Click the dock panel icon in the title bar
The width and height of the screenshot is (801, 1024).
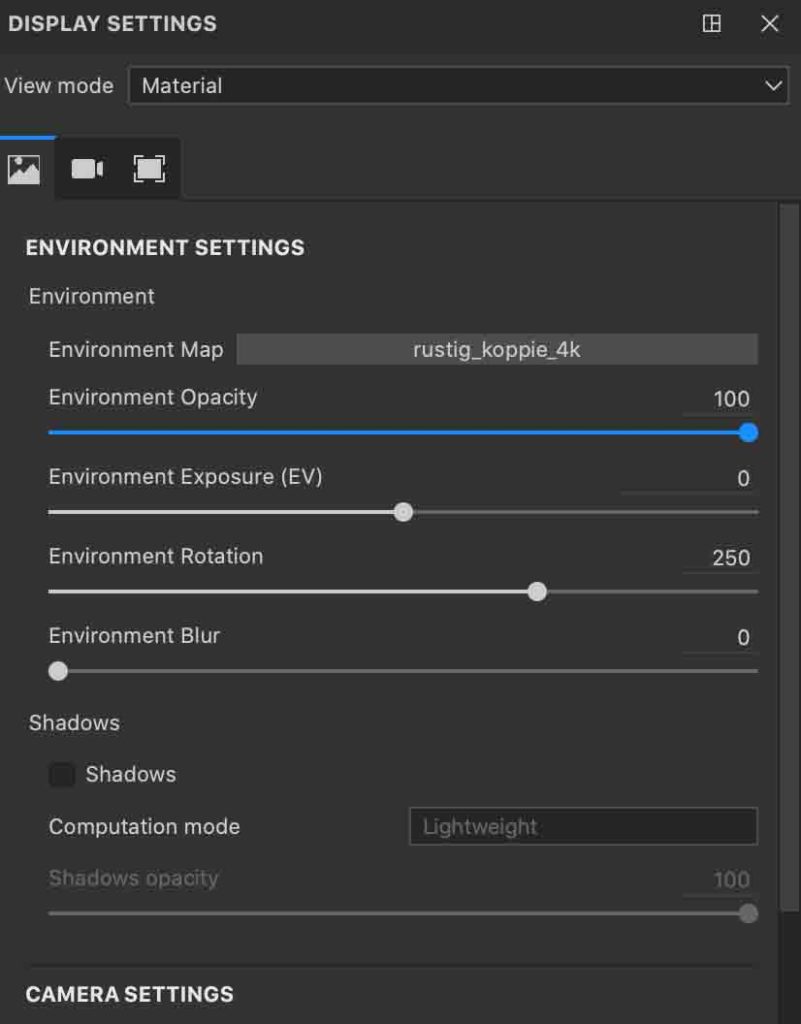[712, 24]
